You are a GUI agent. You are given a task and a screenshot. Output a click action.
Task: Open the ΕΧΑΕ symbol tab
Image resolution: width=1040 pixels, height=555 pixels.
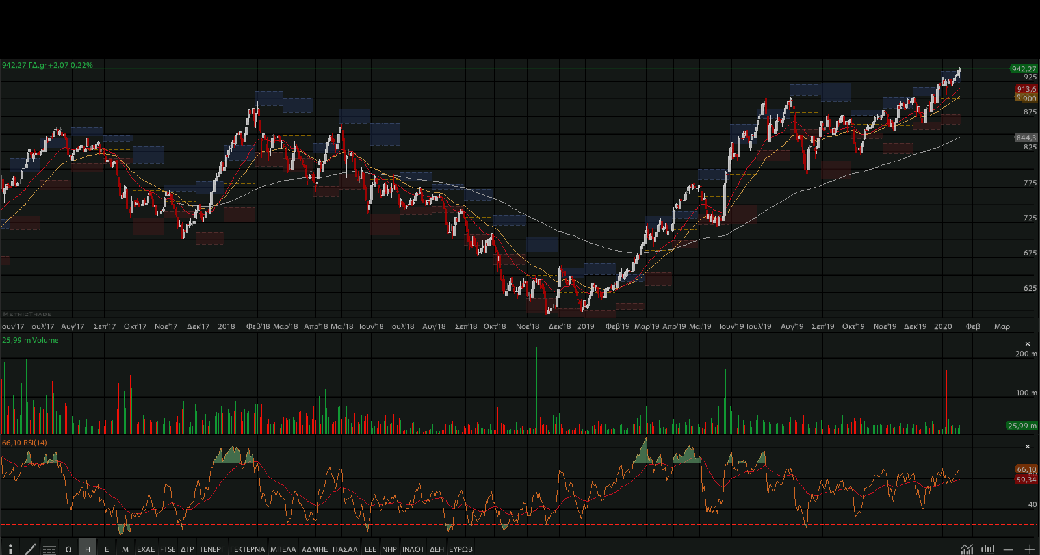[x=146, y=549]
